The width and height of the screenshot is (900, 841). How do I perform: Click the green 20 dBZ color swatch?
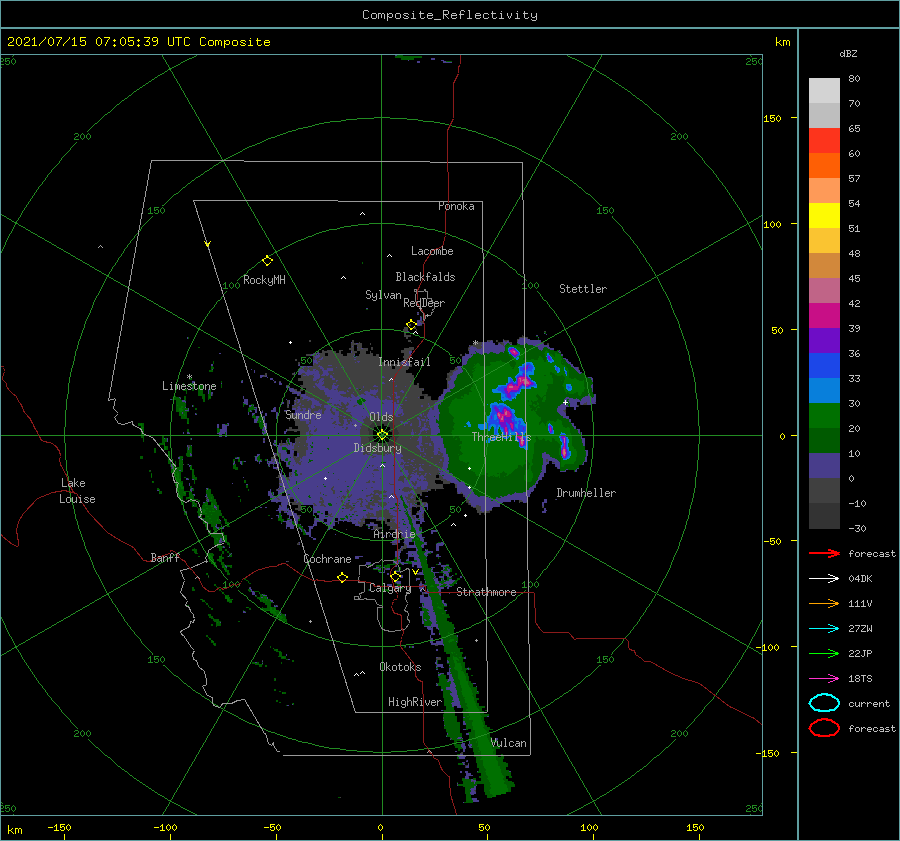click(x=824, y=416)
